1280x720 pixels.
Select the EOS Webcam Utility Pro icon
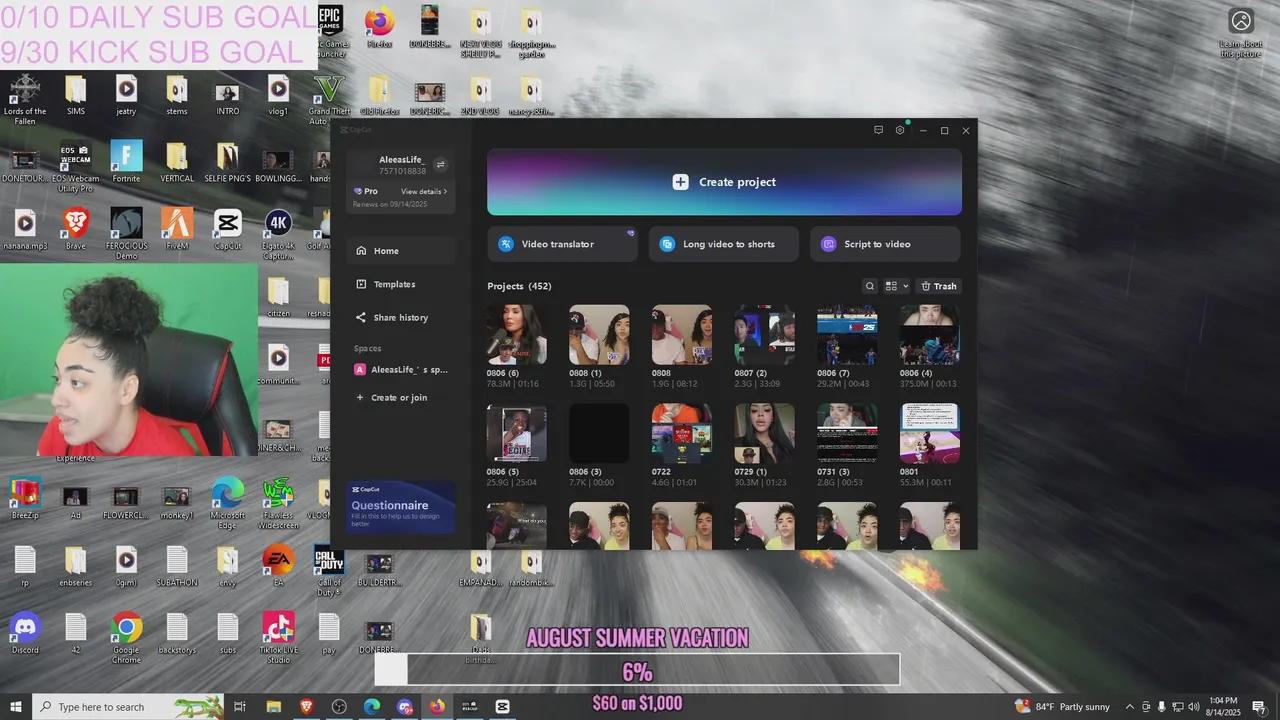point(75,167)
